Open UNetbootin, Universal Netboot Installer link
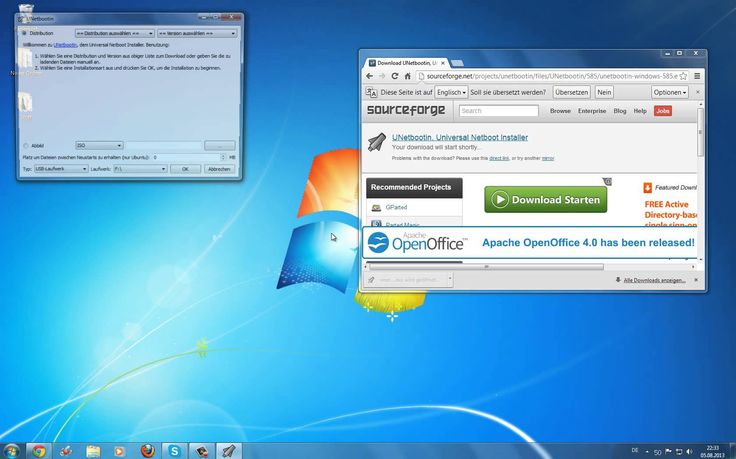Viewport: 736px width, 459px height. (x=460, y=138)
